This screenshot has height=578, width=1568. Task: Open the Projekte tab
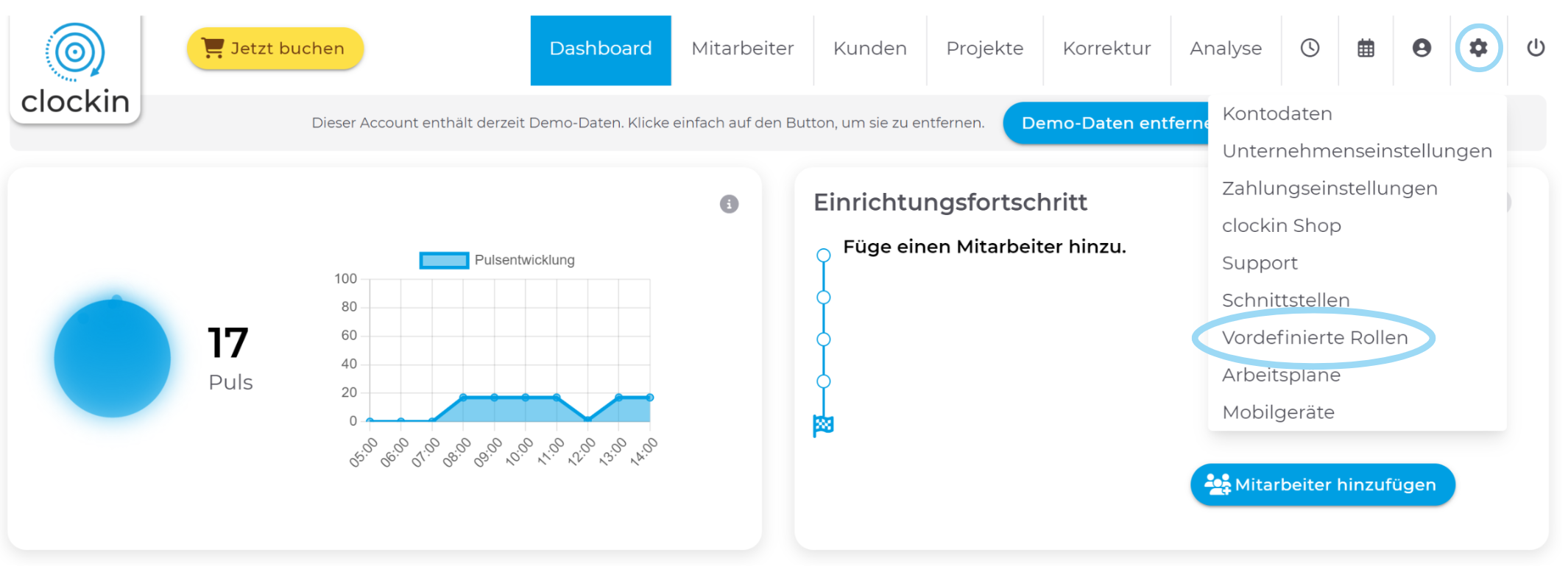[985, 49]
